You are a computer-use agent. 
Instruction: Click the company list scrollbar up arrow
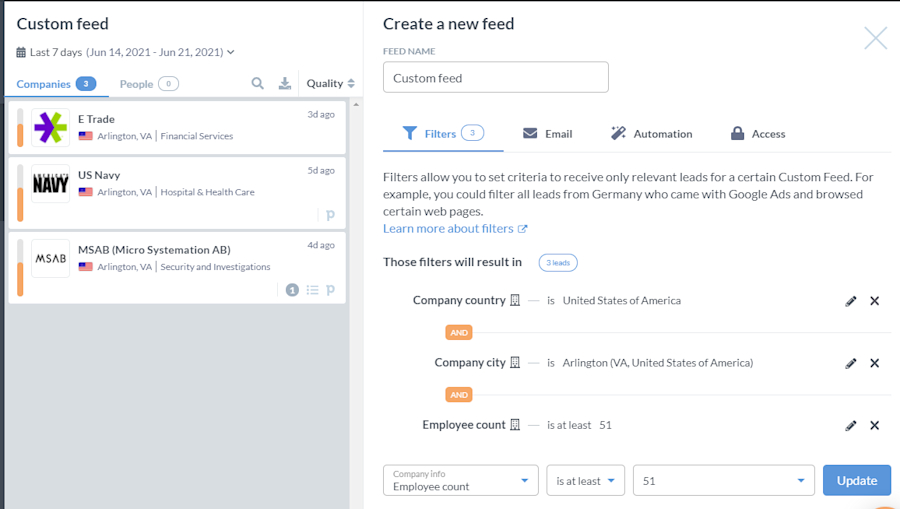tap(356, 104)
